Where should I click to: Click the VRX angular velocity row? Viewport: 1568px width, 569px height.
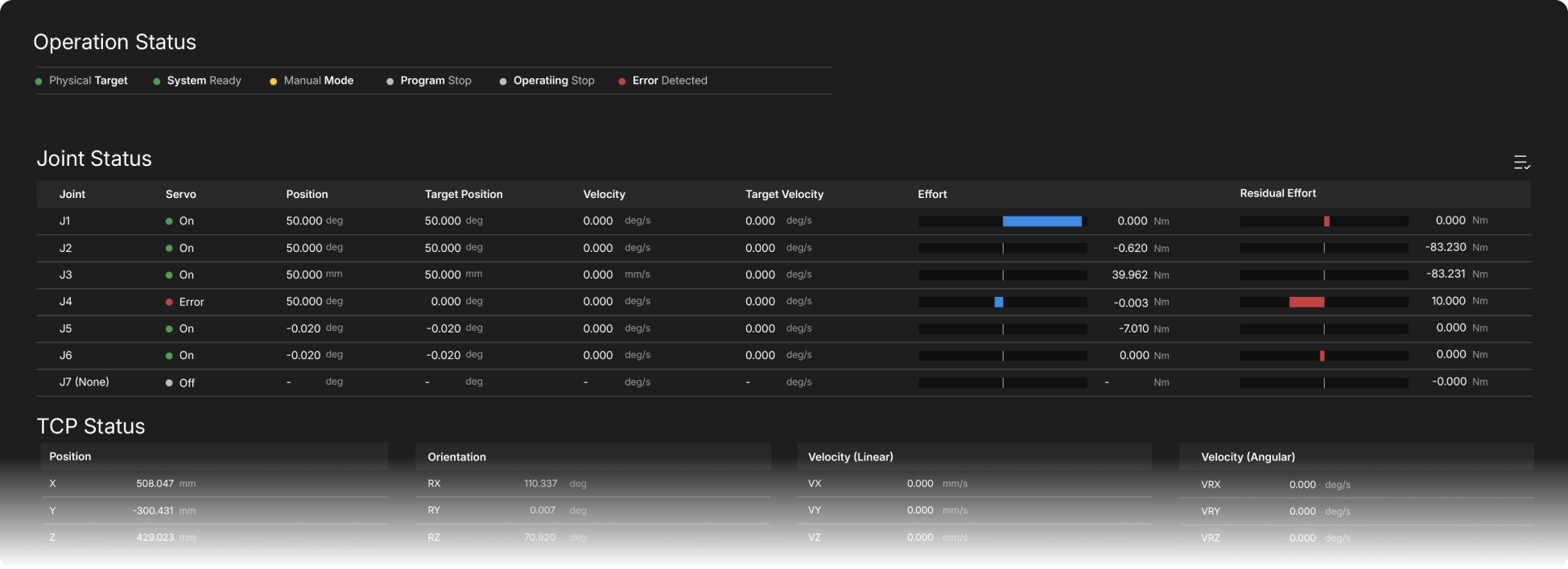[1356, 484]
